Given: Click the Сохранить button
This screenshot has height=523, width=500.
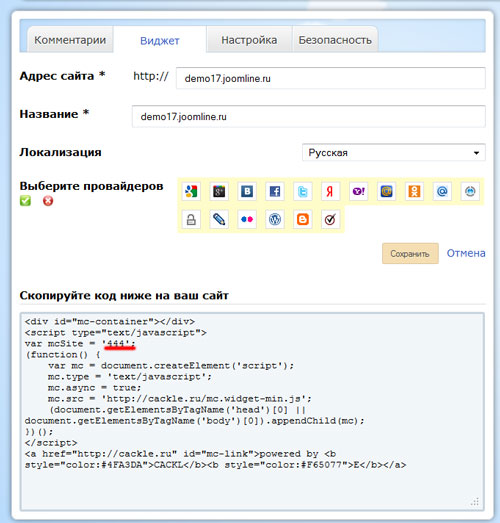Looking at the screenshot, I should pyautogui.click(x=410, y=254).
